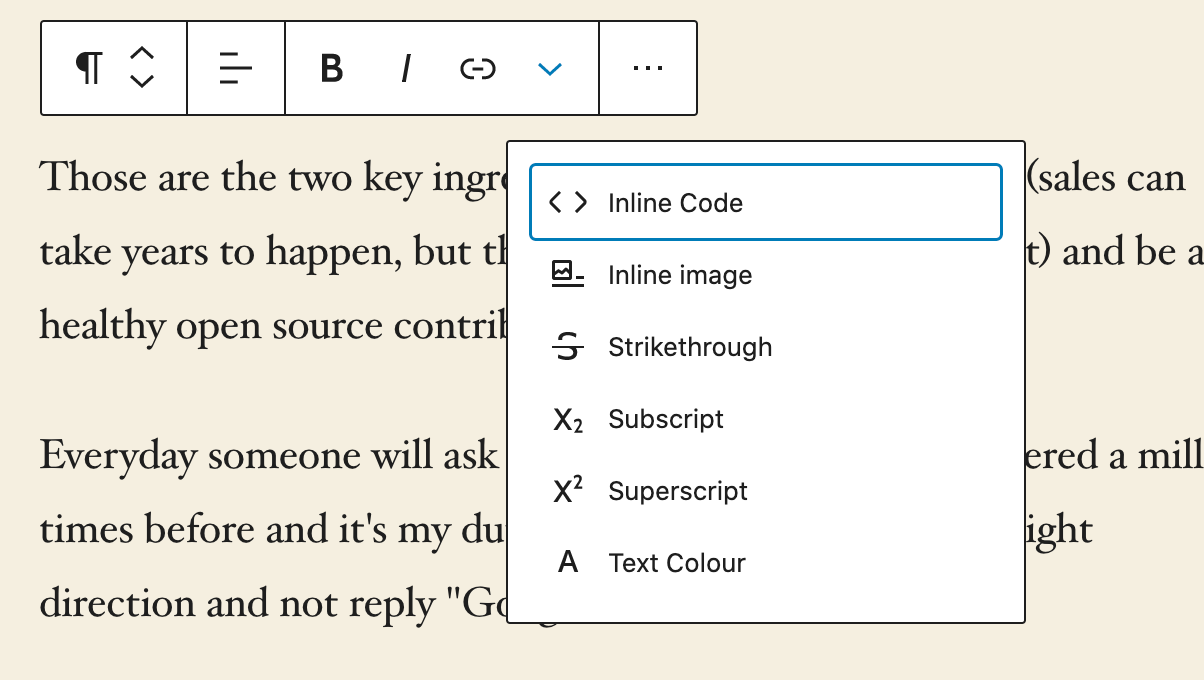Image resolution: width=1204 pixels, height=680 pixels.
Task: Click text "direction and not reply"
Action: (237, 603)
